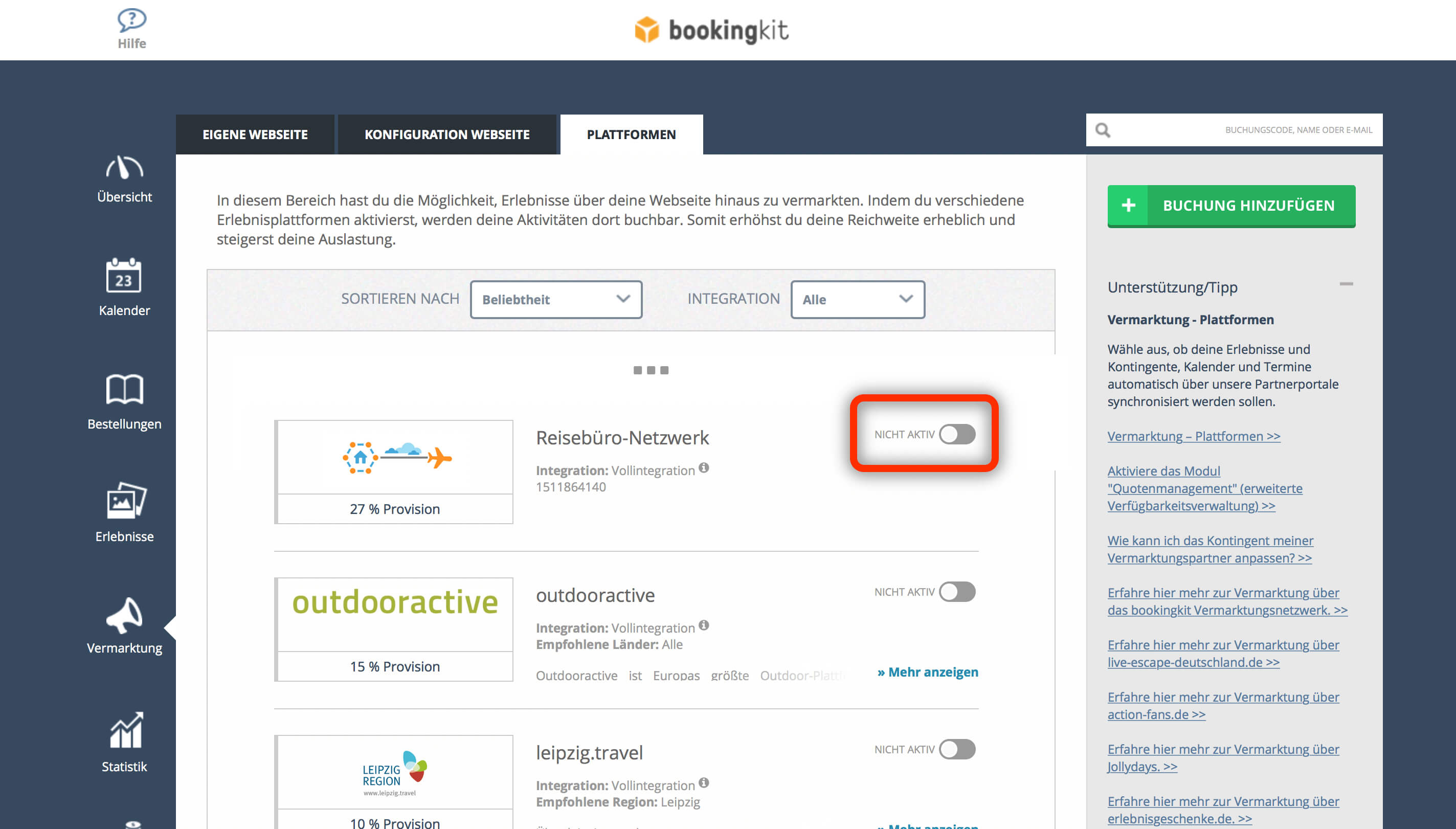Click the search magnifier icon
This screenshot has width=1456, height=829.
pyautogui.click(x=1103, y=130)
